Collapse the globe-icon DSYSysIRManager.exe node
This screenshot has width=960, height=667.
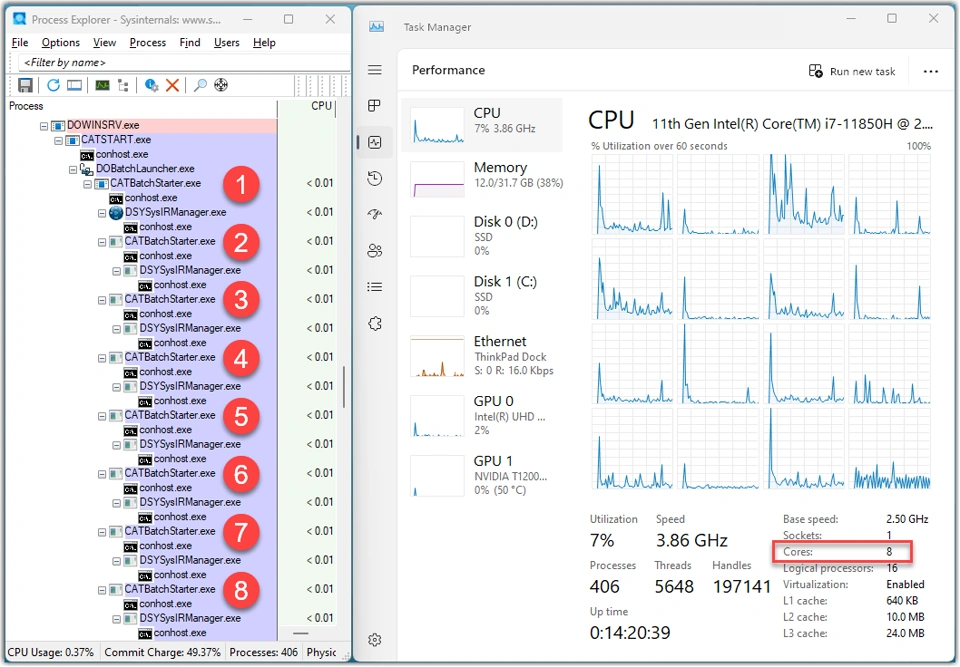[102, 213]
